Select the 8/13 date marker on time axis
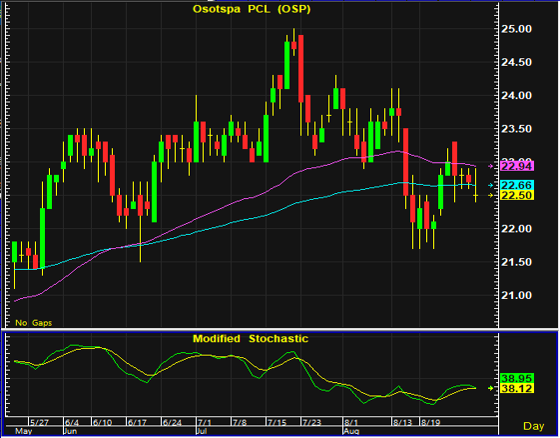Viewport: 560px width, 438px height. 402,423
